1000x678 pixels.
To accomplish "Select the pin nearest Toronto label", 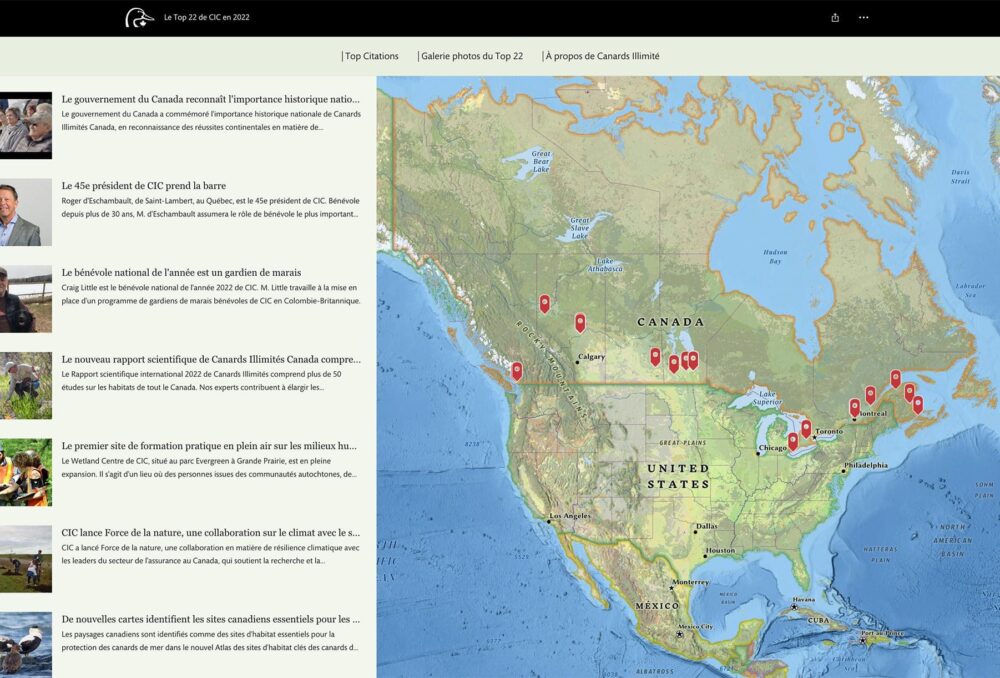I will 806,429.
